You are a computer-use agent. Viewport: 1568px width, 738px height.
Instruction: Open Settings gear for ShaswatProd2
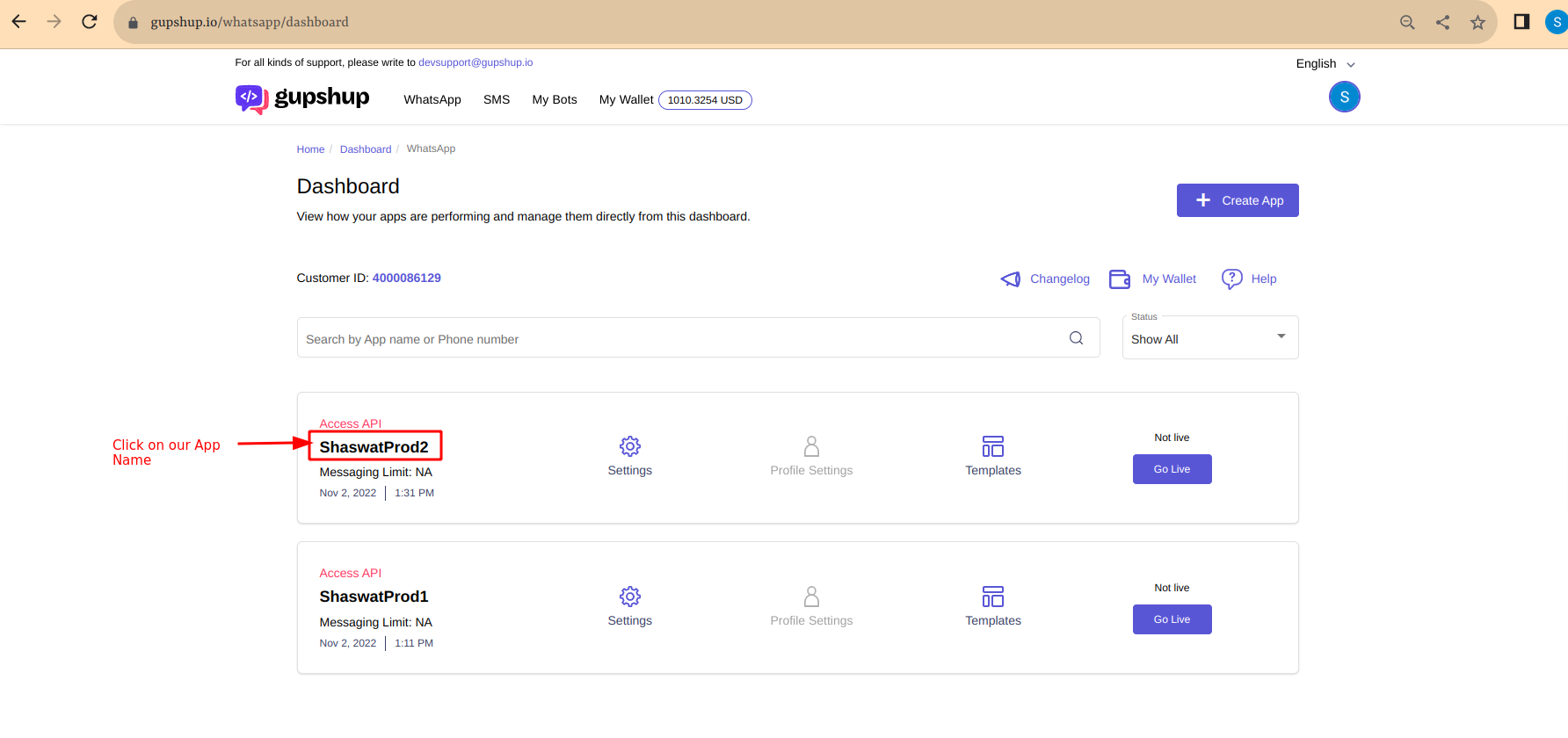point(630,446)
